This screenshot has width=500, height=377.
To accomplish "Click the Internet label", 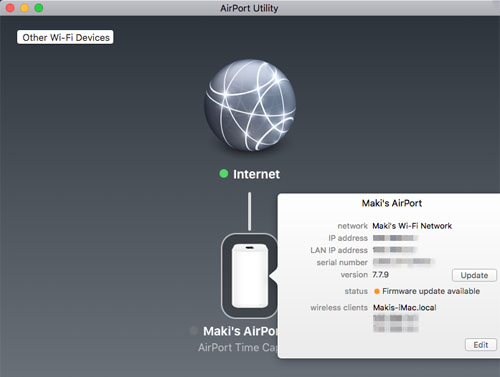I will pyautogui.click(x=256, y=174).
